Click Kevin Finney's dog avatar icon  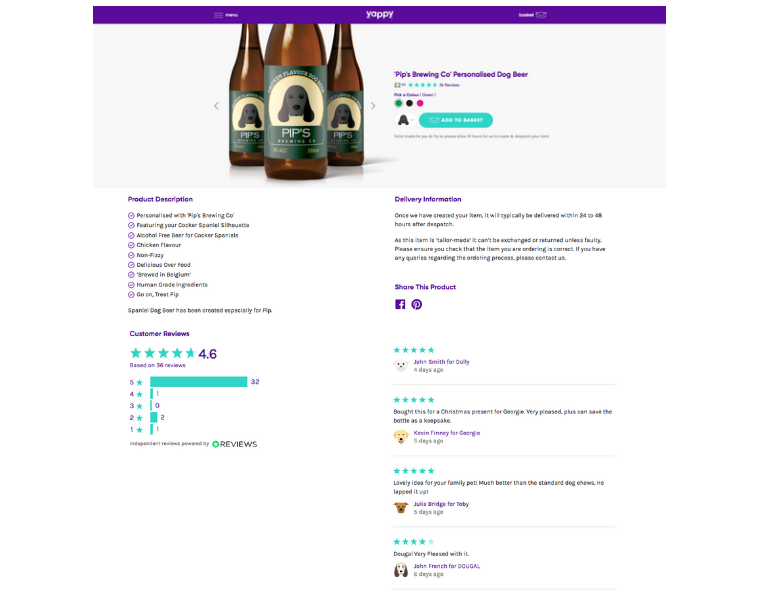(401, 436)
